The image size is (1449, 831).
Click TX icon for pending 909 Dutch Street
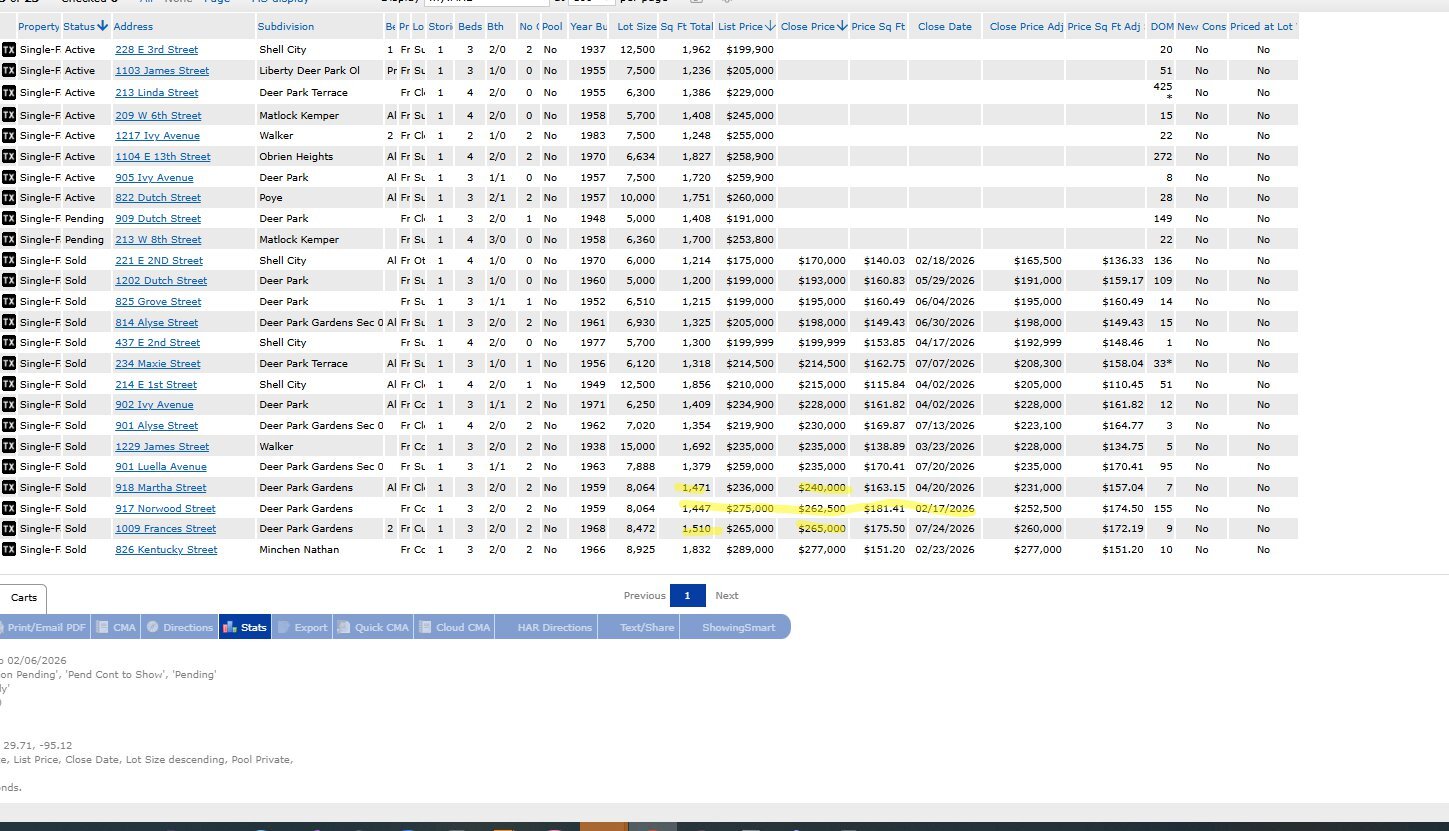pos(9,218)
